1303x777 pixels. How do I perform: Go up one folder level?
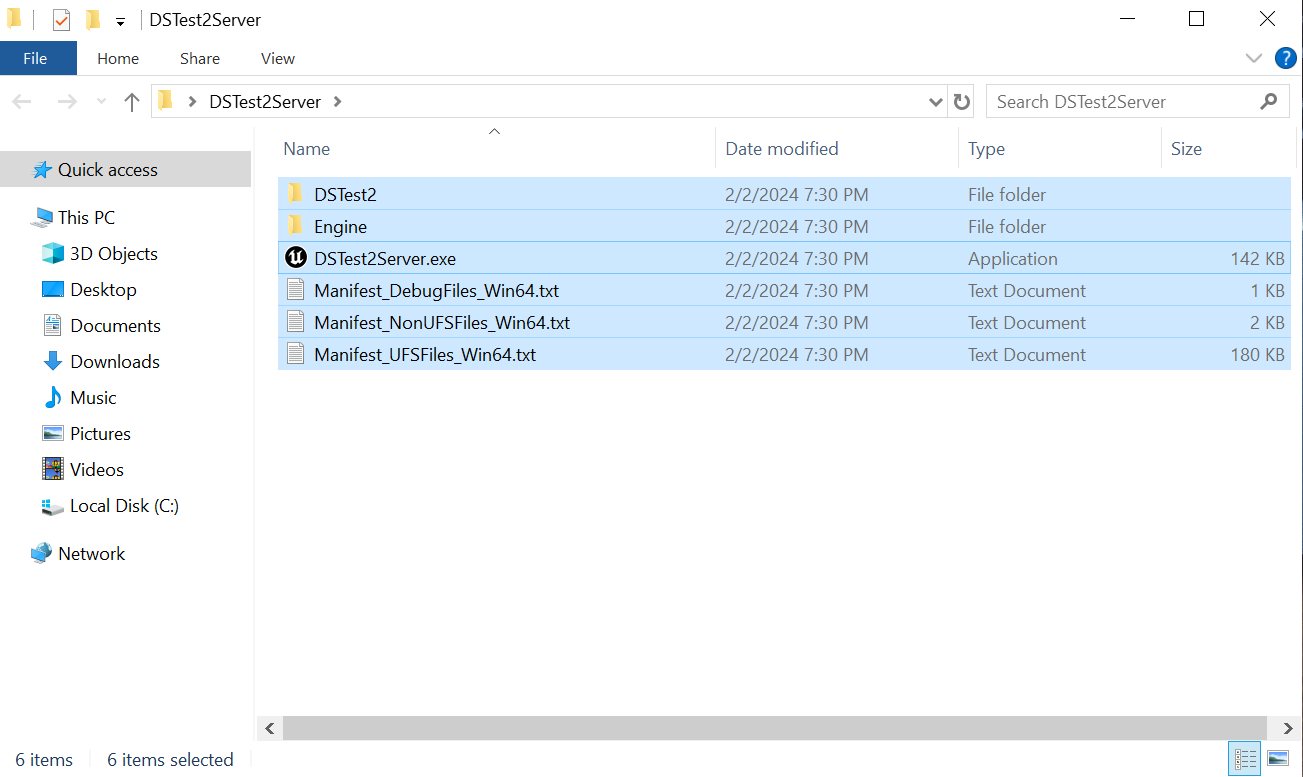(x=131, y=101)
